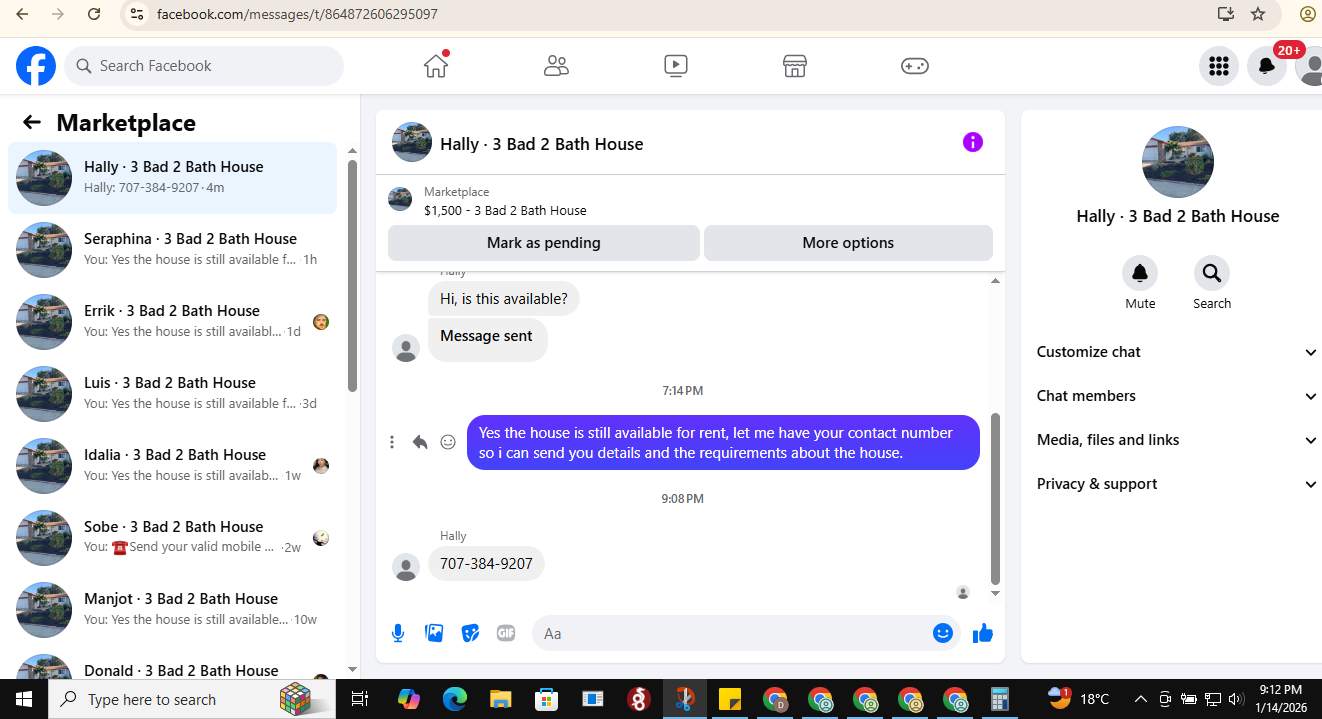Open the notifications bell with 20+ badge
Screen dimensions: 1322x719
tap(1267, 66)
